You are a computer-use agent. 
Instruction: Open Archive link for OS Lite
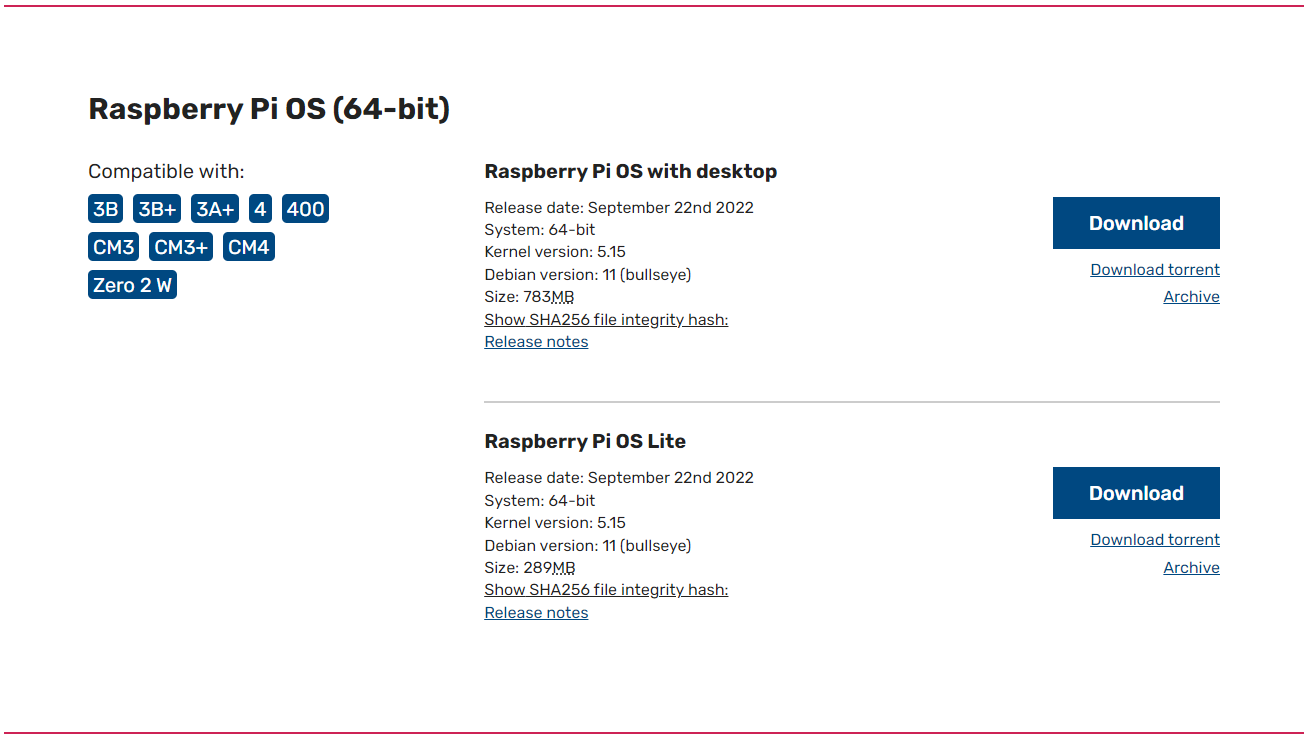coord(1191,568)
